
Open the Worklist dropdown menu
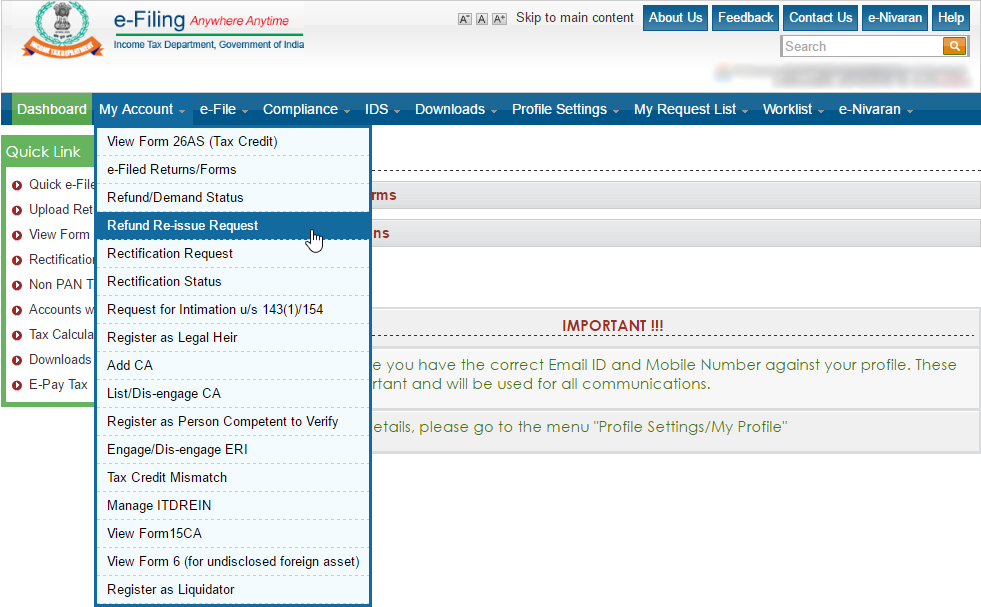(793, 110)
